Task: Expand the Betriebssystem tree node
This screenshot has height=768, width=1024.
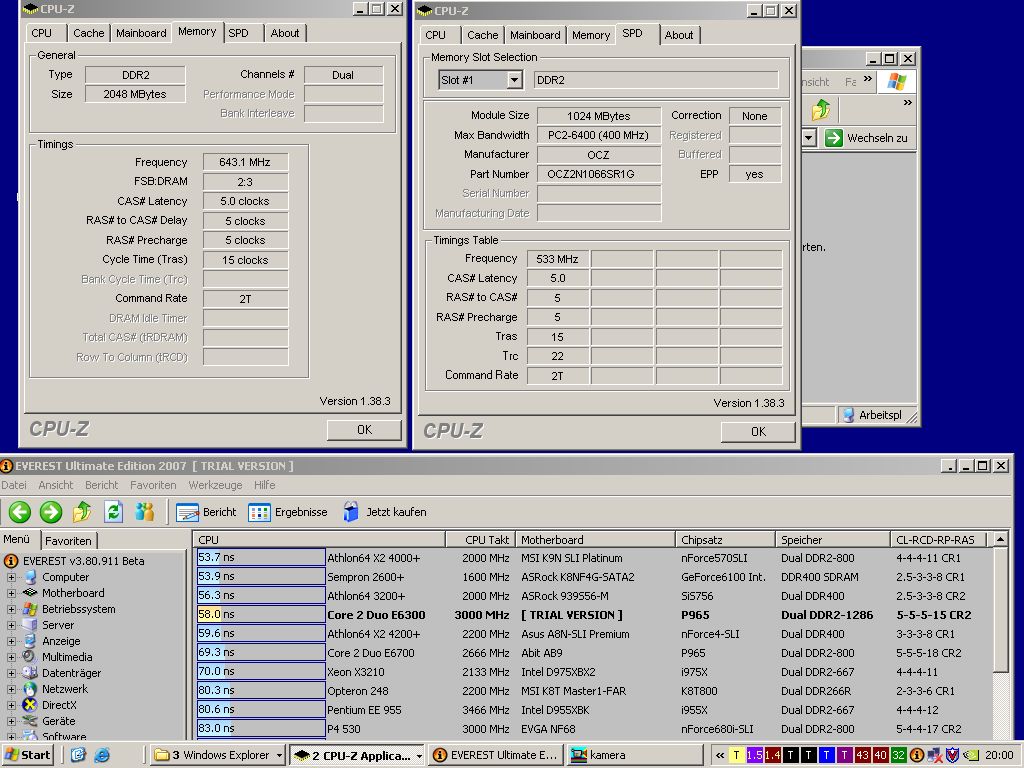Action: coord(11,609)
